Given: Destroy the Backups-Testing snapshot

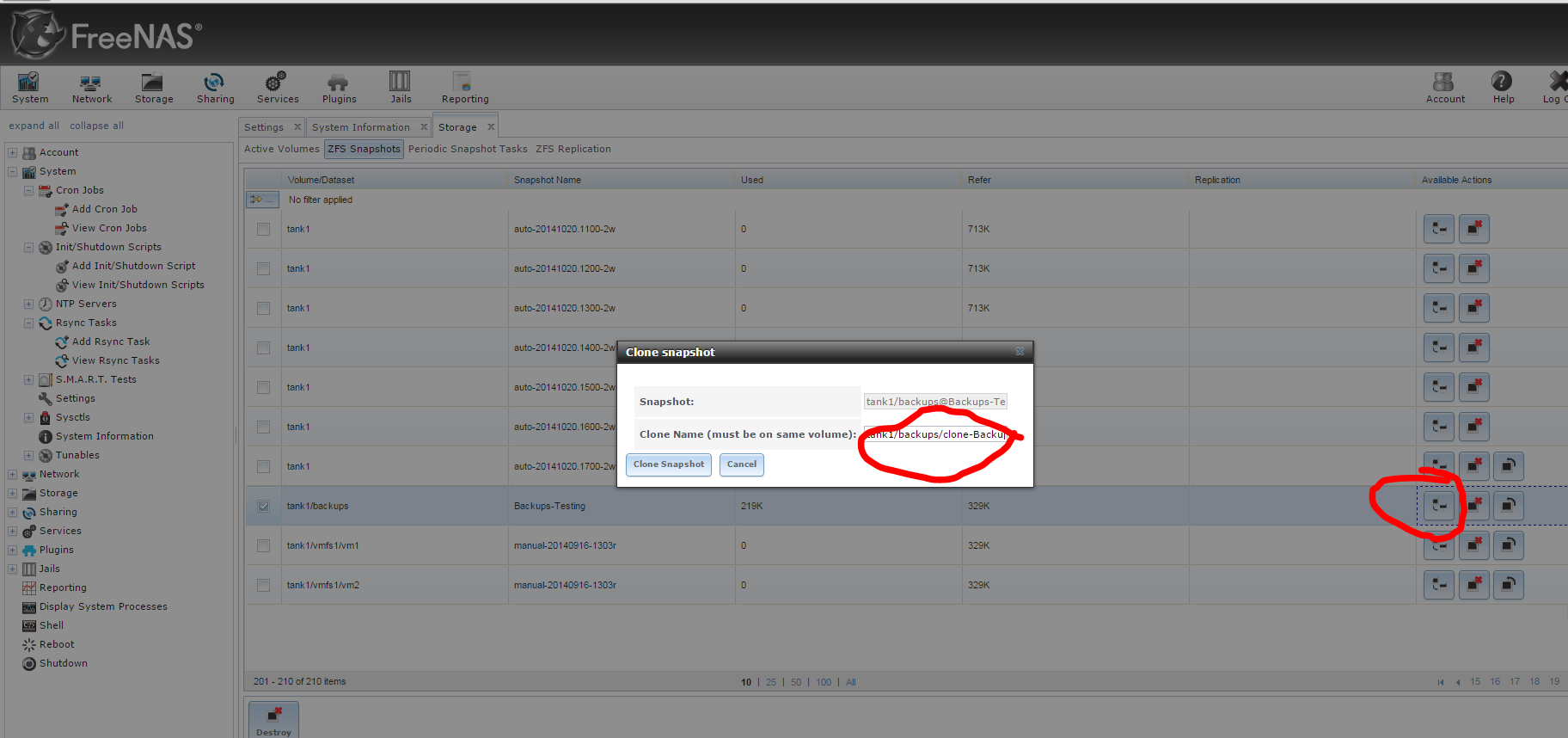Looking at the screenshot, I should (1473, 506).
